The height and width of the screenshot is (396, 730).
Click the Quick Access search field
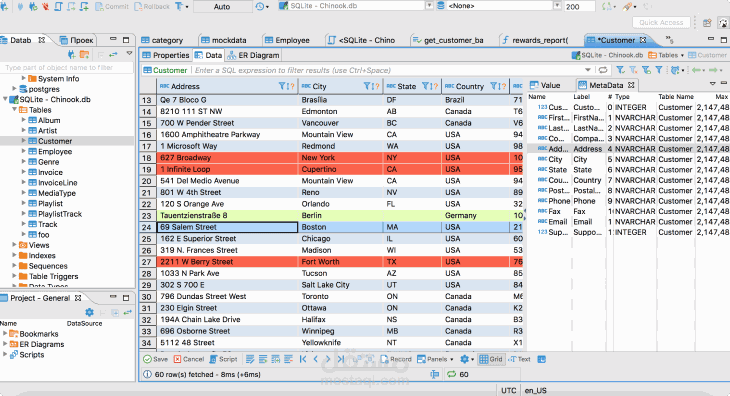click(x=661, y=22)
